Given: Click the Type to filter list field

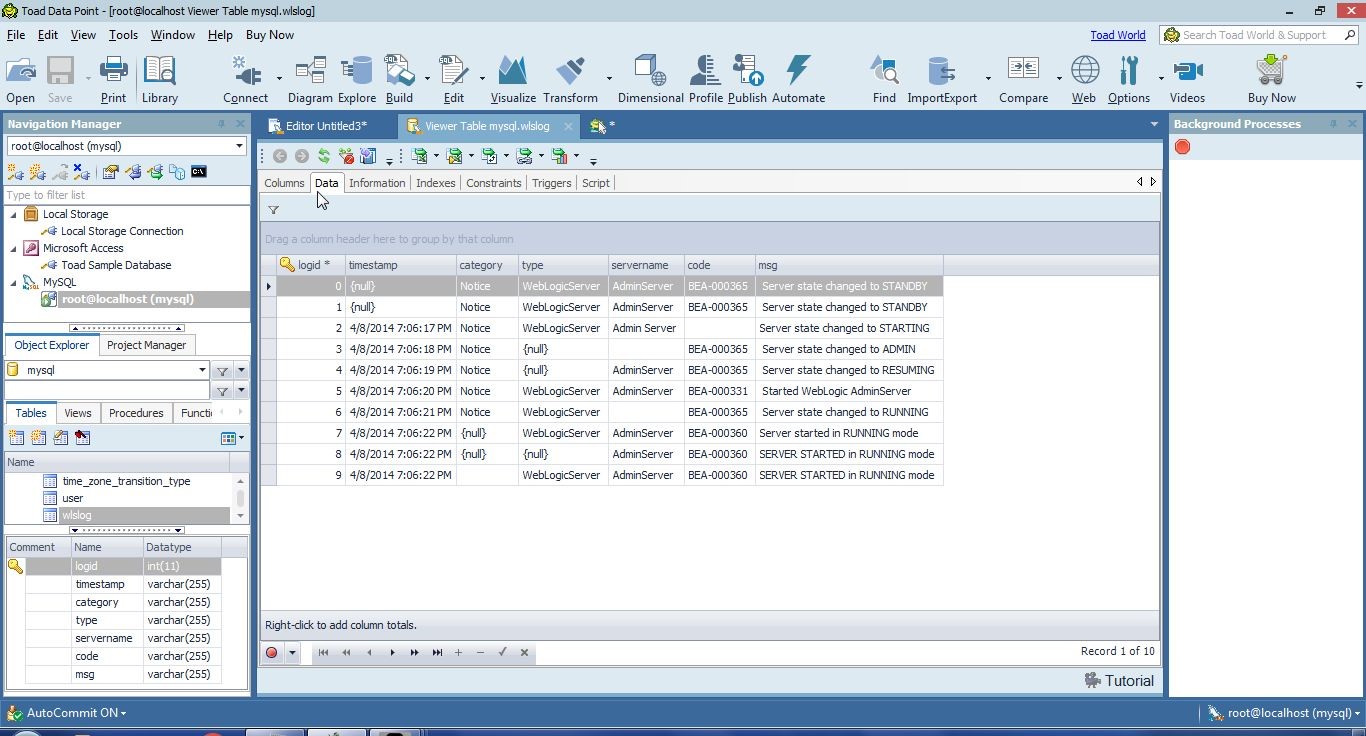Looking at the screenshot, I should pyautogui.click(x=126, y=195).
